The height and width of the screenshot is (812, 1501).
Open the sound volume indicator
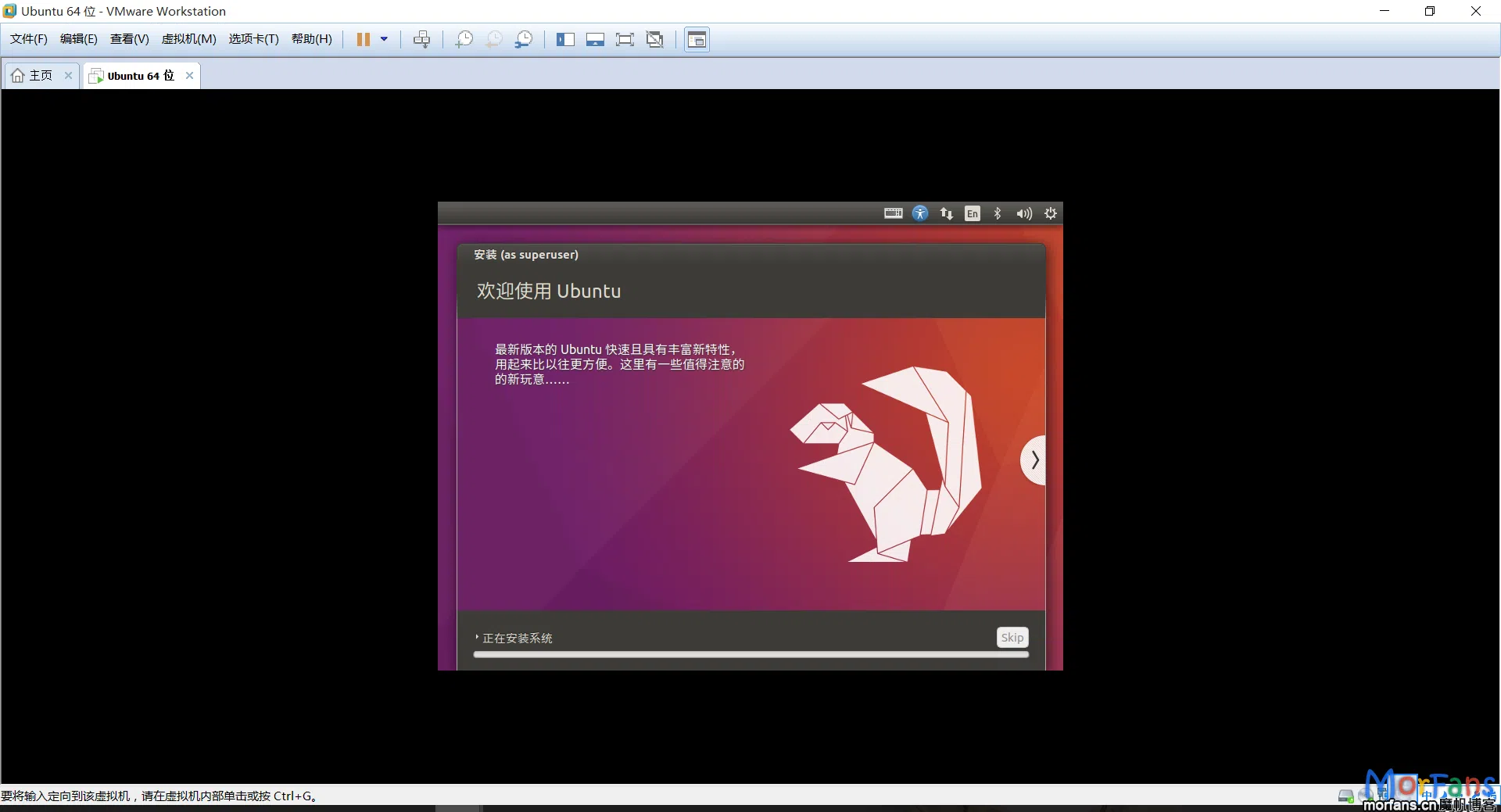click(x=1023, y=213)
